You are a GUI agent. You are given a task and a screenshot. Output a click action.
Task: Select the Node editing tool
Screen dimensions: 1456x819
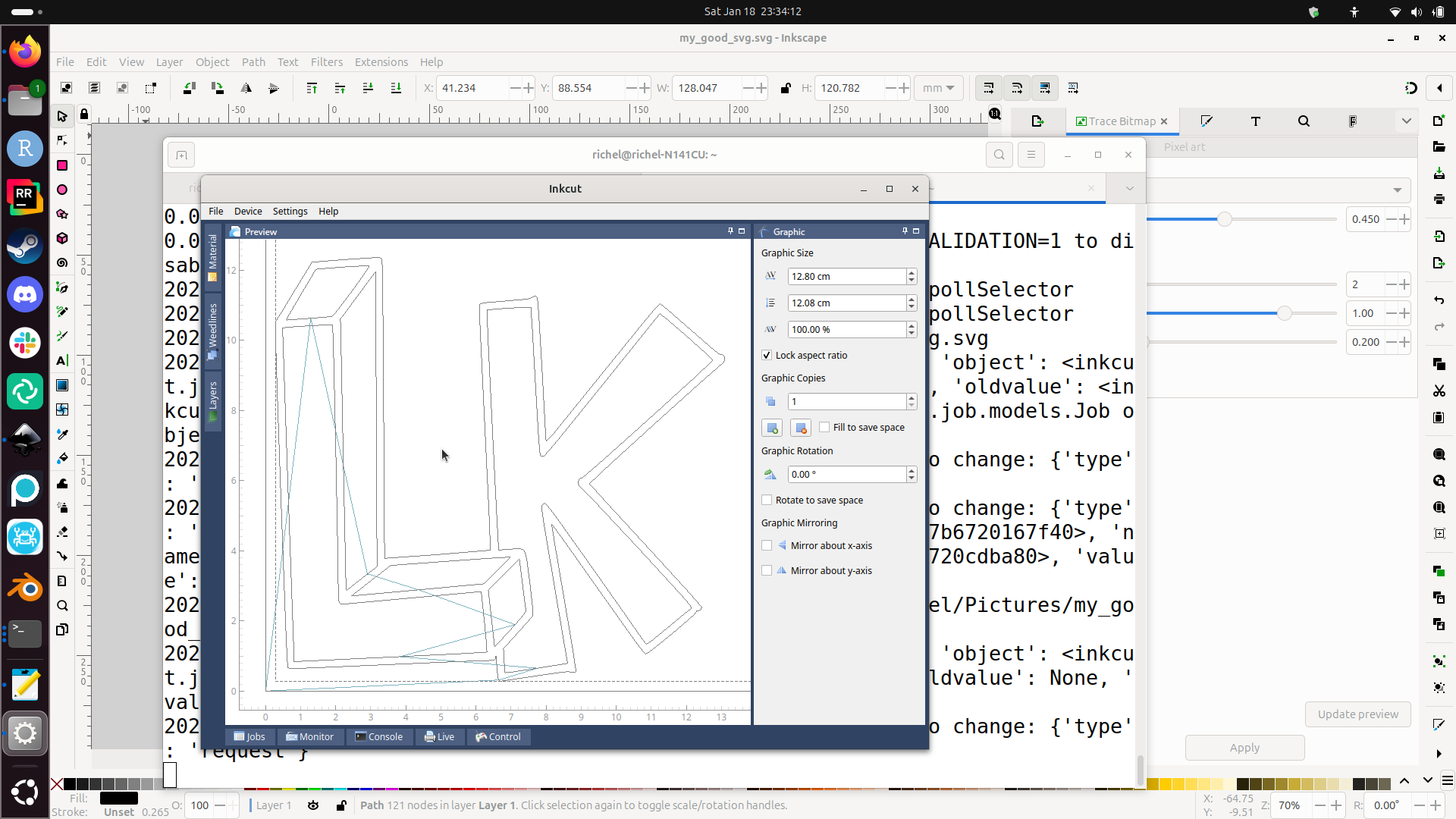[x=62, y=140]
